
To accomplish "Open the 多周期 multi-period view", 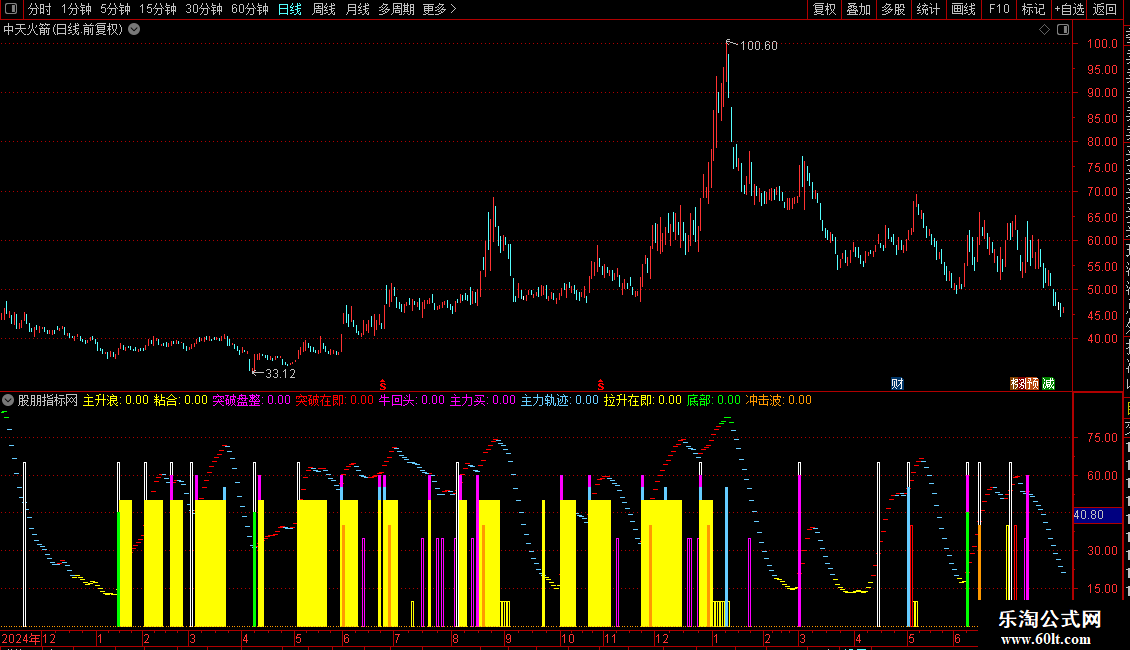I will pyautogui.click(x=396, y=9).
